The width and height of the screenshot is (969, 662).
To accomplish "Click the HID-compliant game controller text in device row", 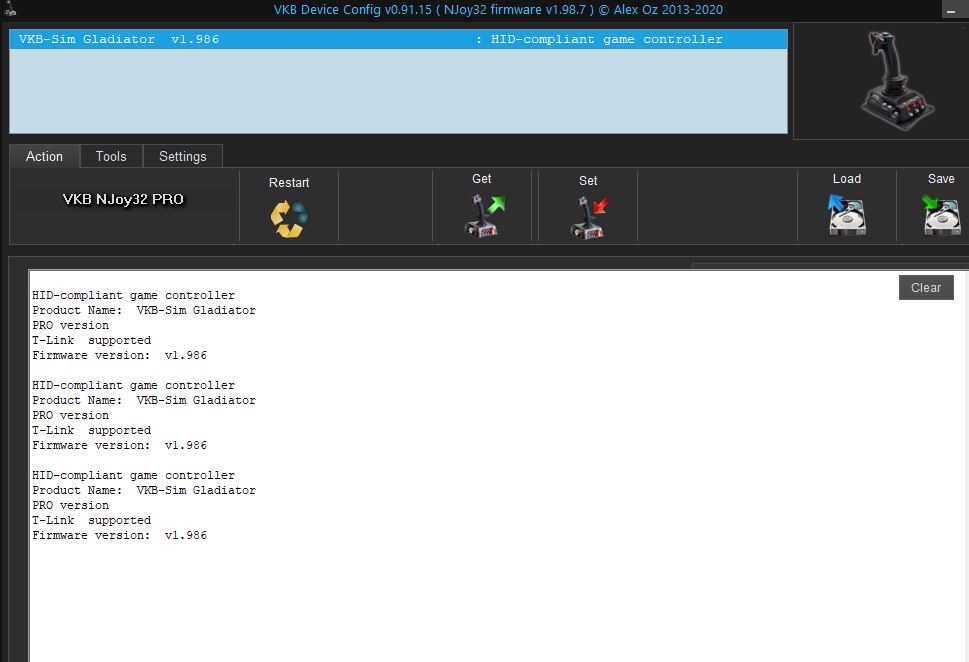I will tap(606, 39).
